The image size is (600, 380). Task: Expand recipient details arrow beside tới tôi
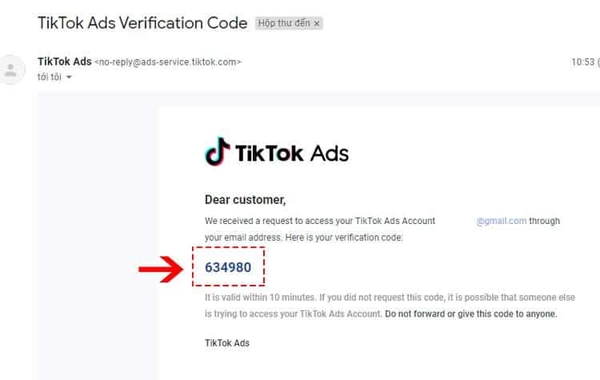[69, 77]
